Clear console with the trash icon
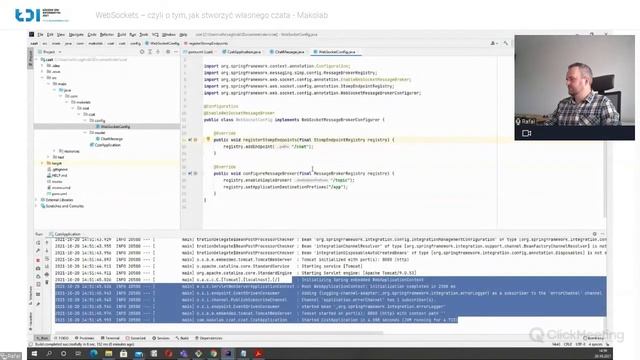The image size is (640, 360). pyautogui.click(x=47, y=282)
